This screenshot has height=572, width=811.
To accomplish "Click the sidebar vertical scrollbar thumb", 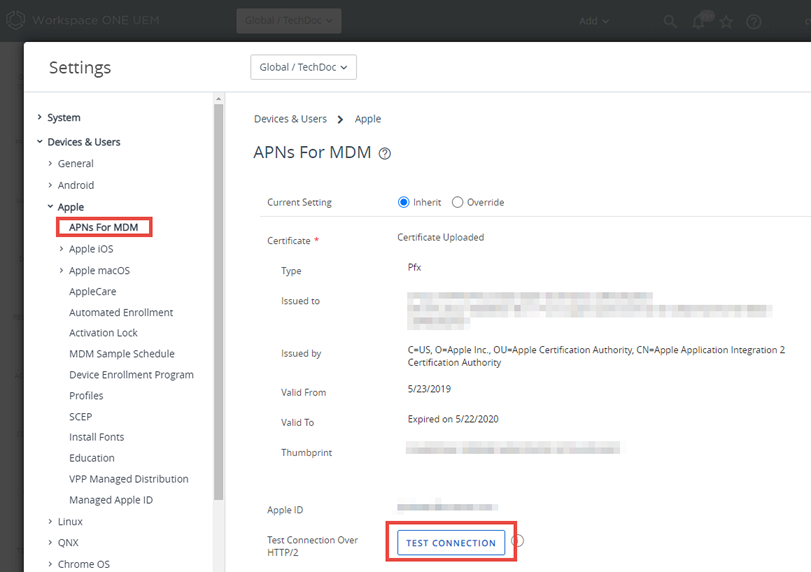I will point(218,302).
